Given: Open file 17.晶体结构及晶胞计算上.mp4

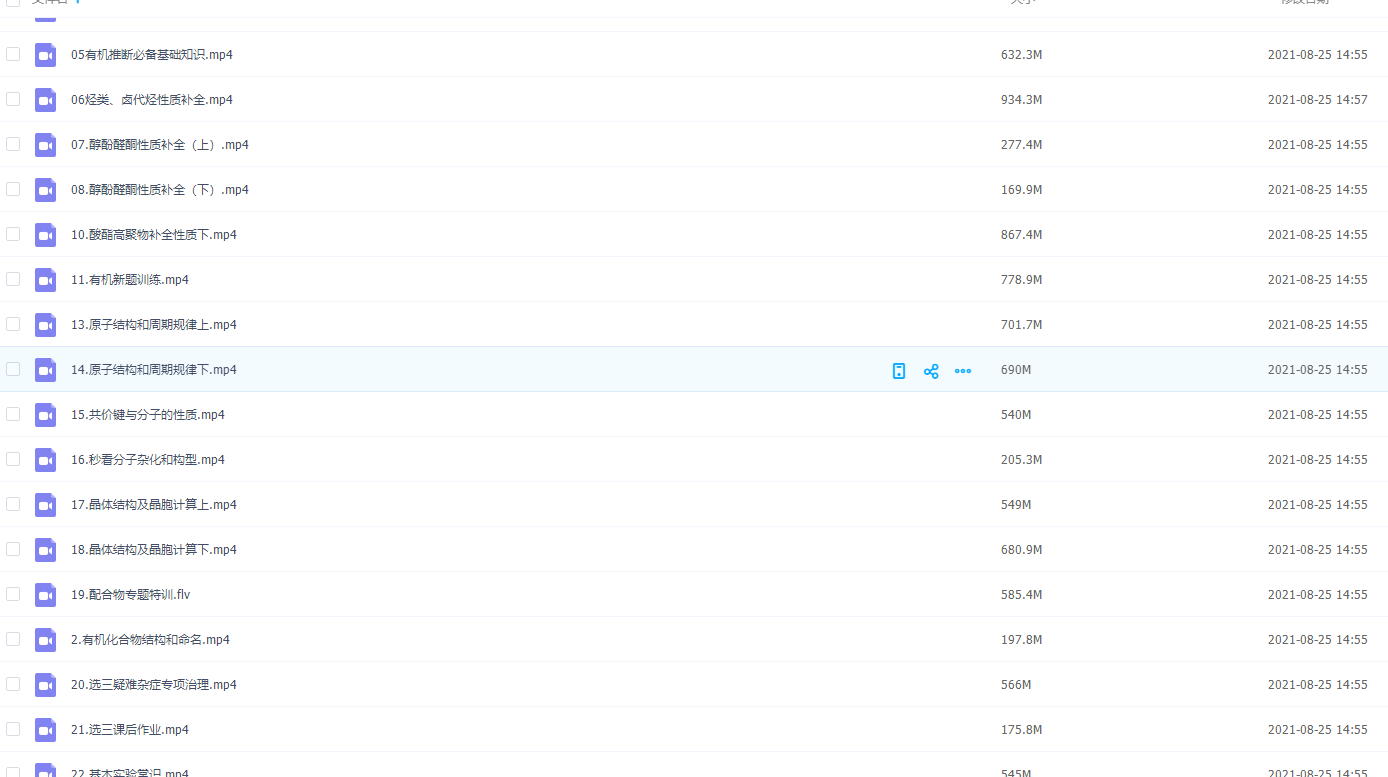Looking at the screenshot, I should coord(154,505).
